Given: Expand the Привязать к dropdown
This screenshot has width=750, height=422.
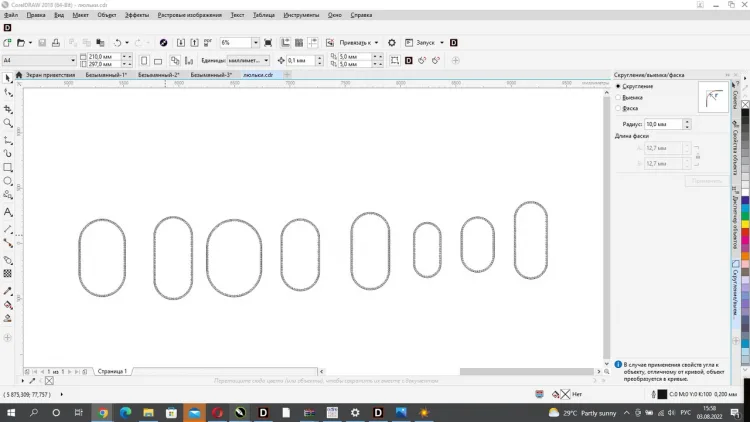Looking at the screenshot, I should click(376, 43).
